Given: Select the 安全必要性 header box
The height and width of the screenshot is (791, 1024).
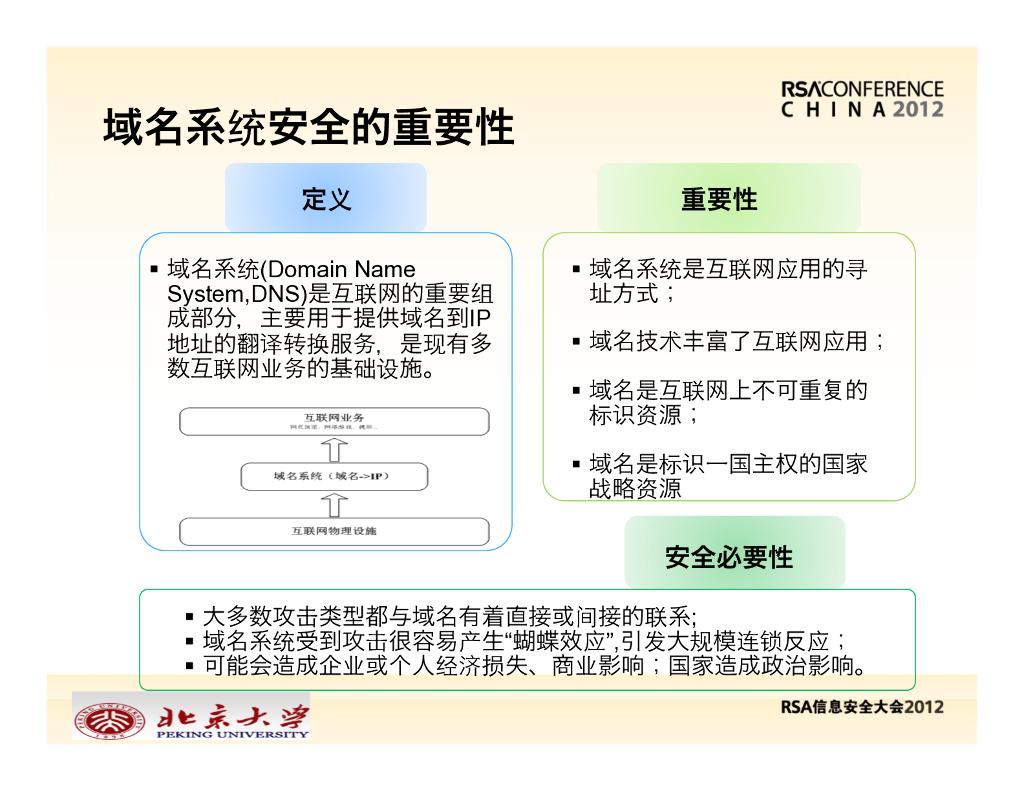Looking at the screenshot, I should click(735, 553).
